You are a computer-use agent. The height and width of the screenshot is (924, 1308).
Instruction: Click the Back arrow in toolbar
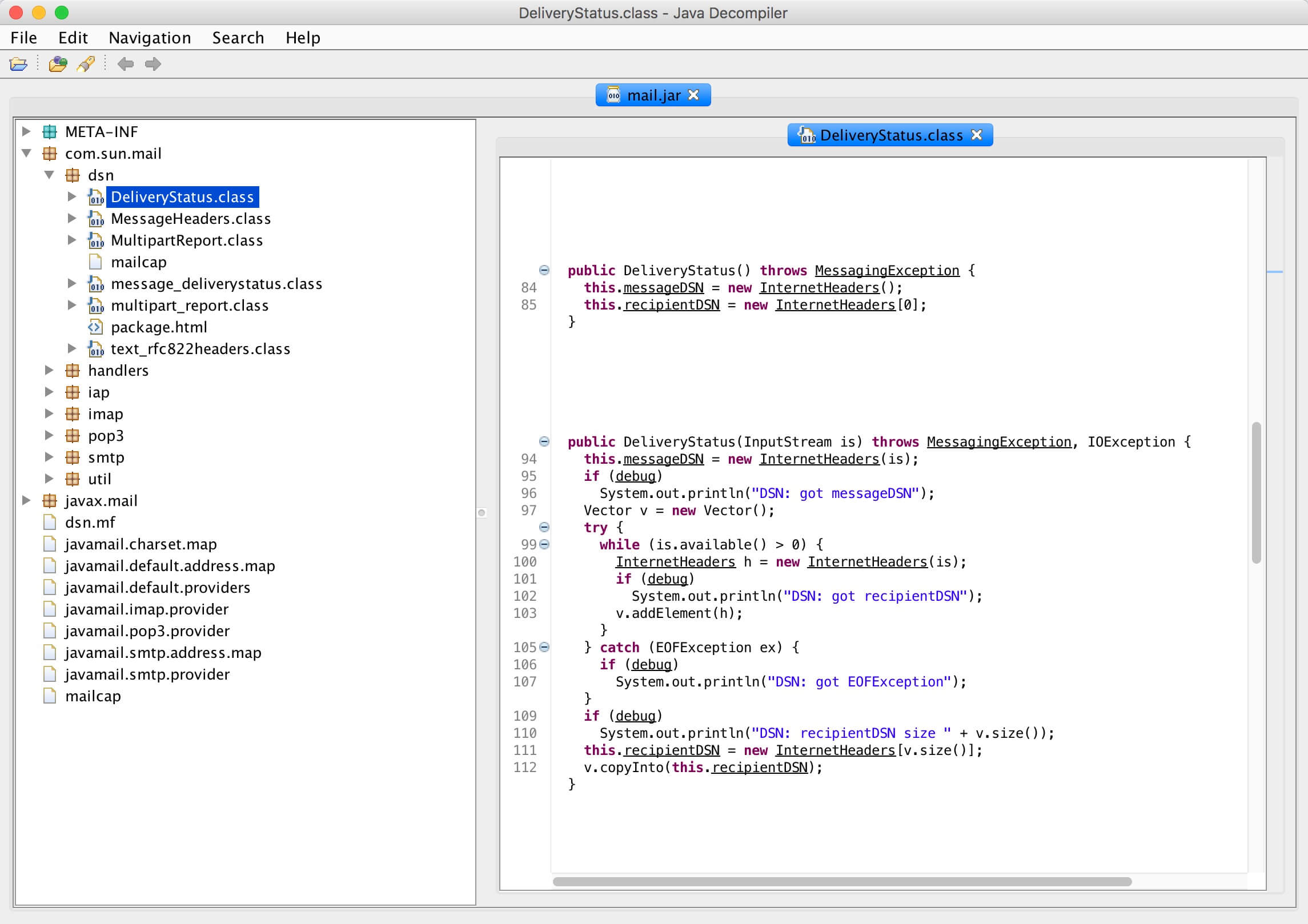126,64
